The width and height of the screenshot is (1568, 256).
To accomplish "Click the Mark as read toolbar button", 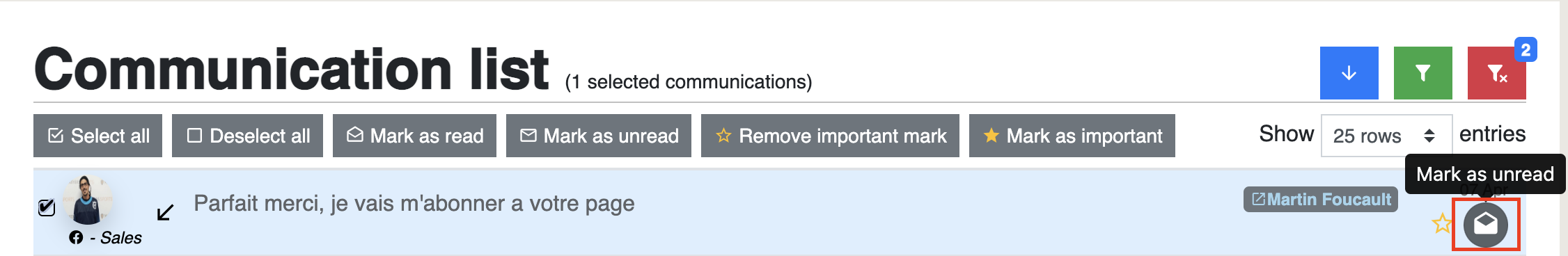I will [414, 136].
